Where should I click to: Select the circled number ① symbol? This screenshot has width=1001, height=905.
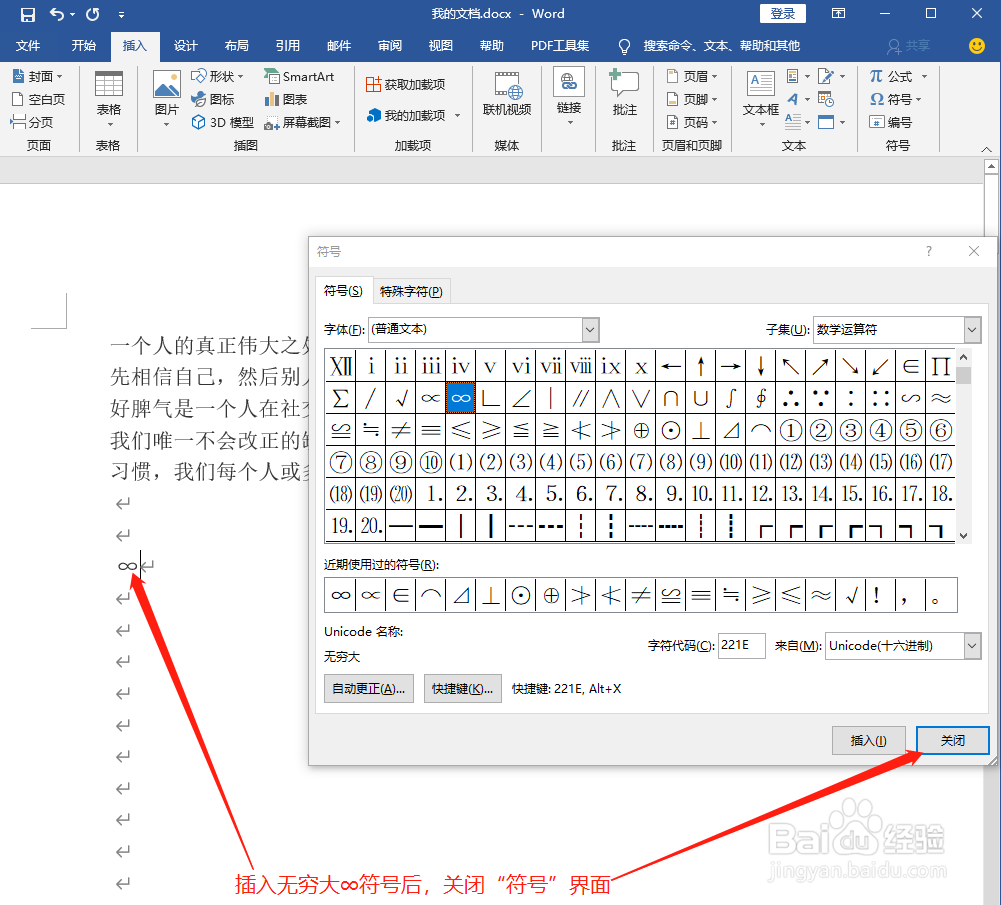click(791, 431)
